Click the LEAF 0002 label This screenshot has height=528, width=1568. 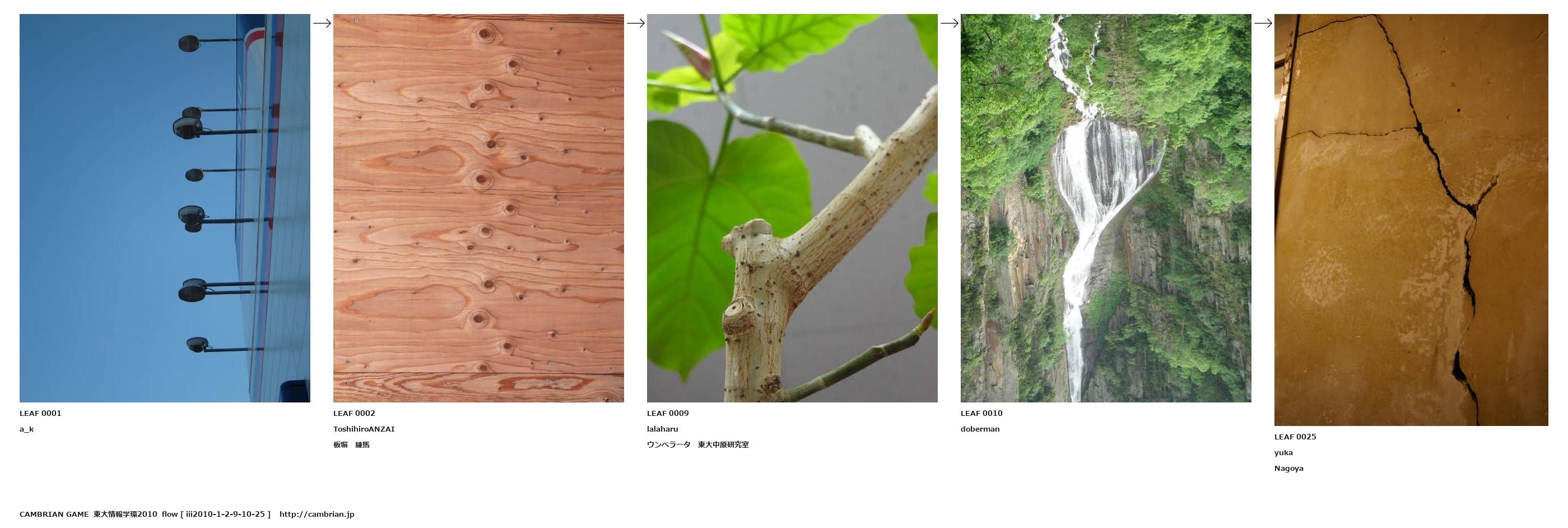354,414
